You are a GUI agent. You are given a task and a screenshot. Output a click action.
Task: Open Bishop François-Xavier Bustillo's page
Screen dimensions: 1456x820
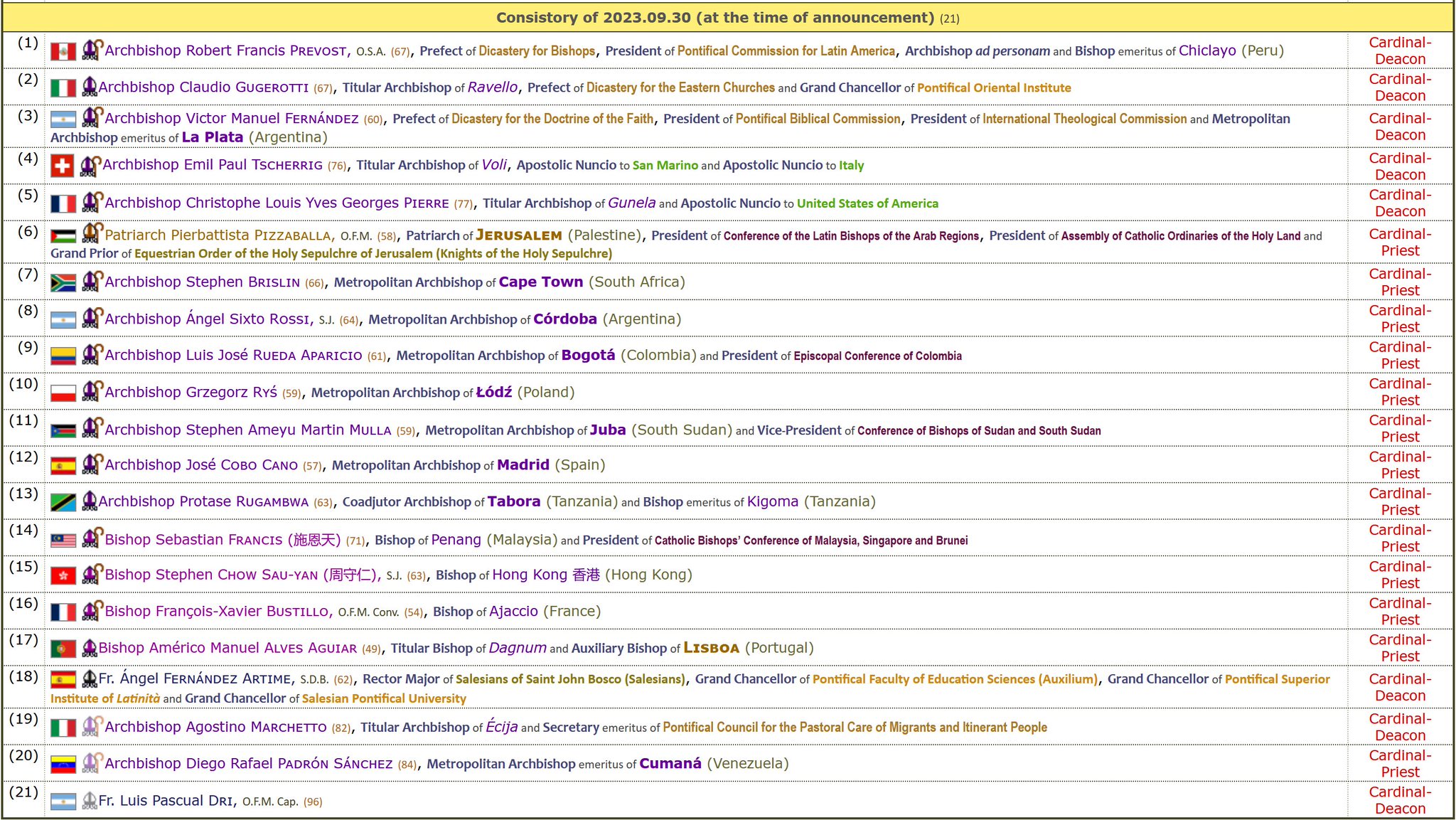(x=216, y=611)
